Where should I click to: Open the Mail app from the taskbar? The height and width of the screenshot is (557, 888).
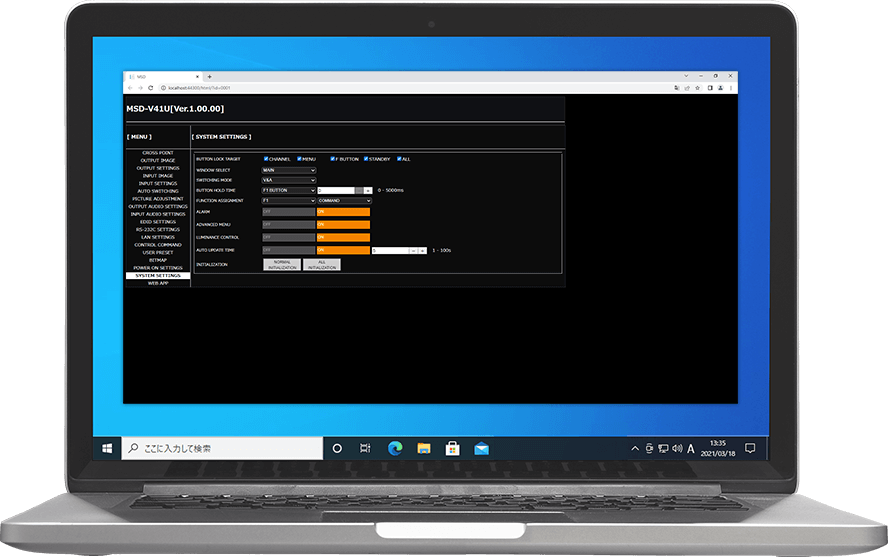click(481, 449)
